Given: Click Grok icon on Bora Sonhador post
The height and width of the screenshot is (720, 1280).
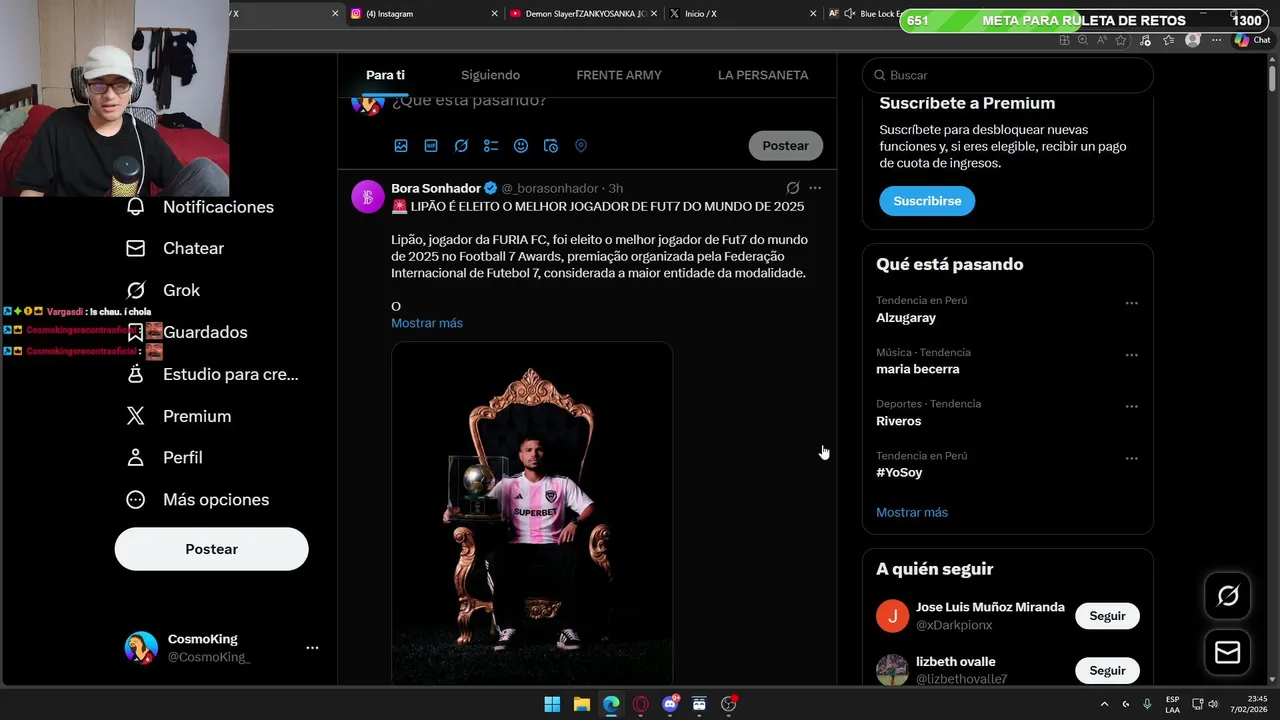Looking at the screenshot, I should point(793,188).
